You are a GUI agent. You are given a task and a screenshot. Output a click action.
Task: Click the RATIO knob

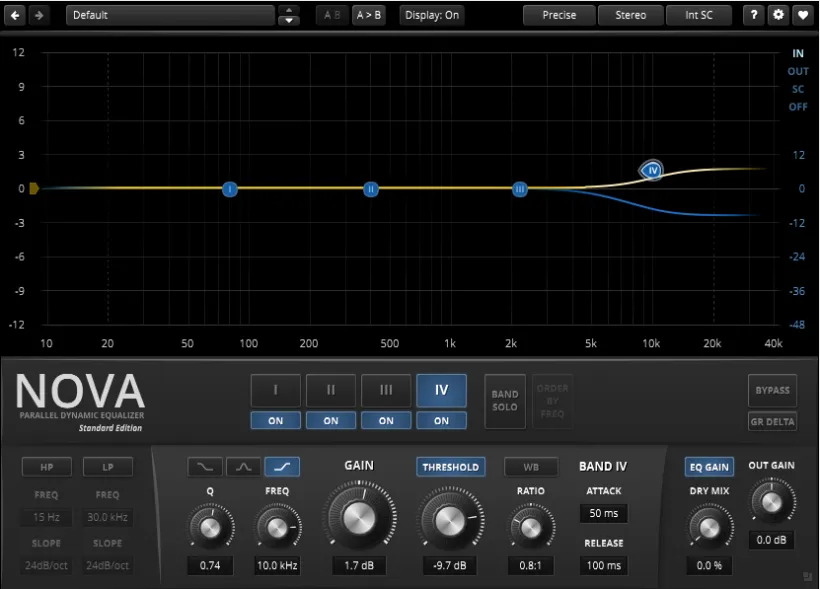pyautogui.click(x=531, y=528)
